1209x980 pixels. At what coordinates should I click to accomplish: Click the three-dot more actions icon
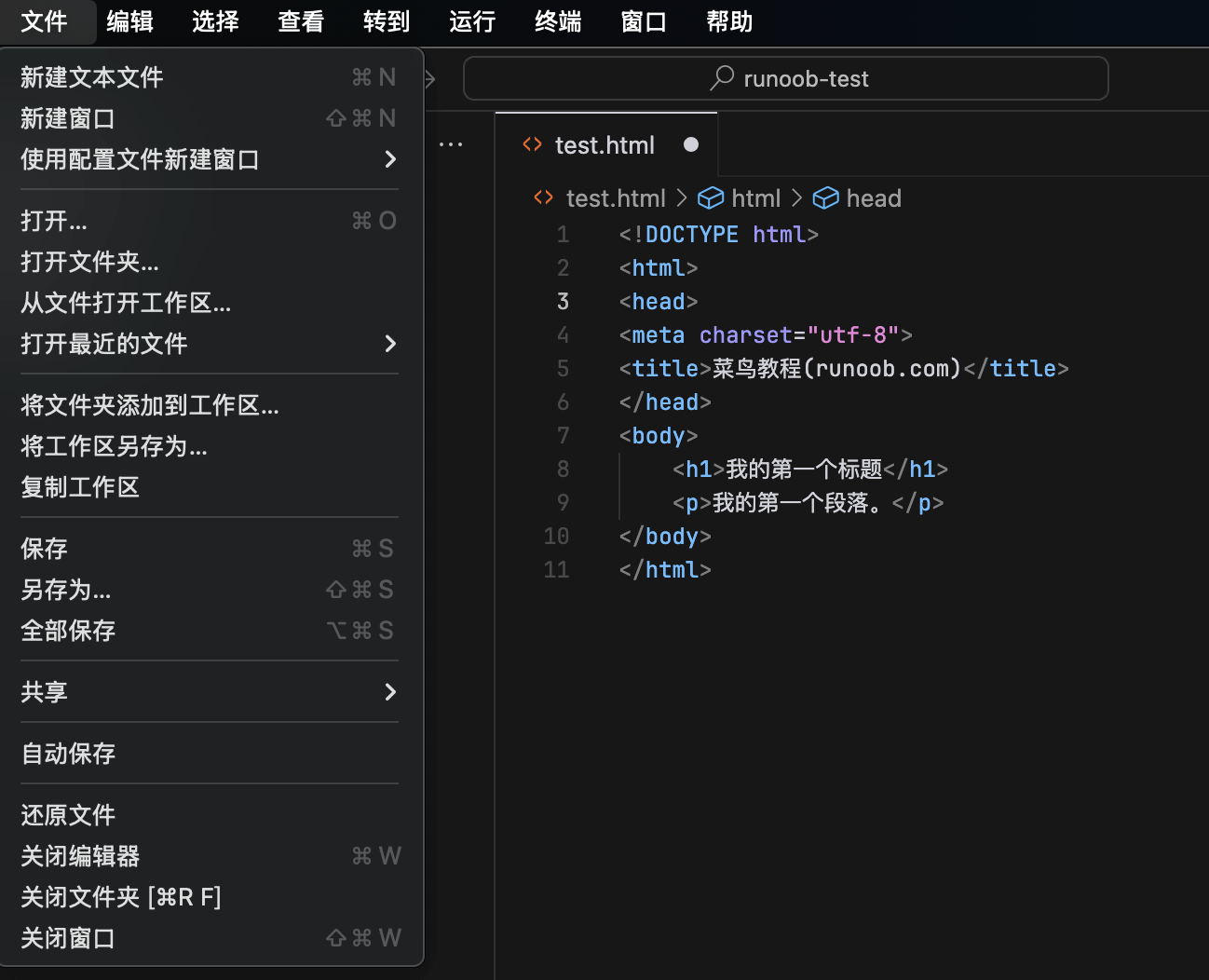coord(451,144)
